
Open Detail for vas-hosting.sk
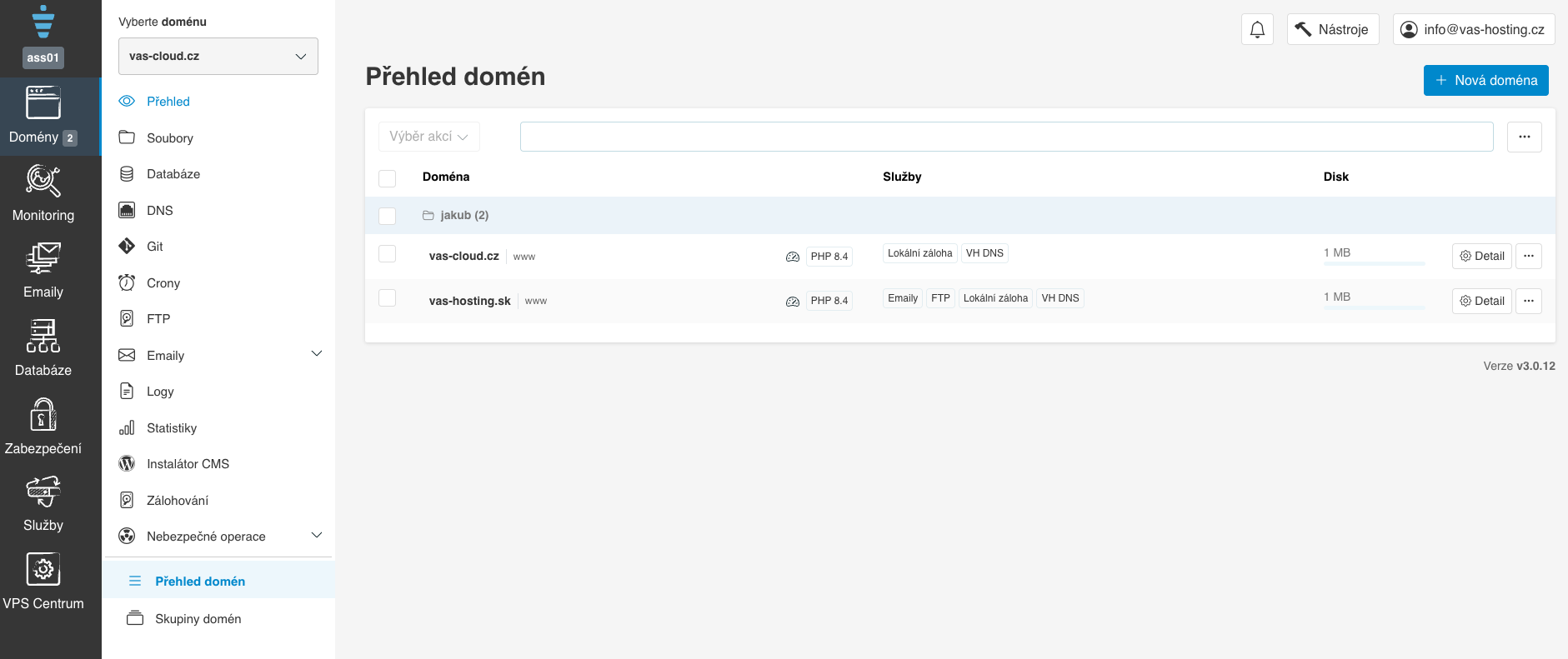point(1481,301)
